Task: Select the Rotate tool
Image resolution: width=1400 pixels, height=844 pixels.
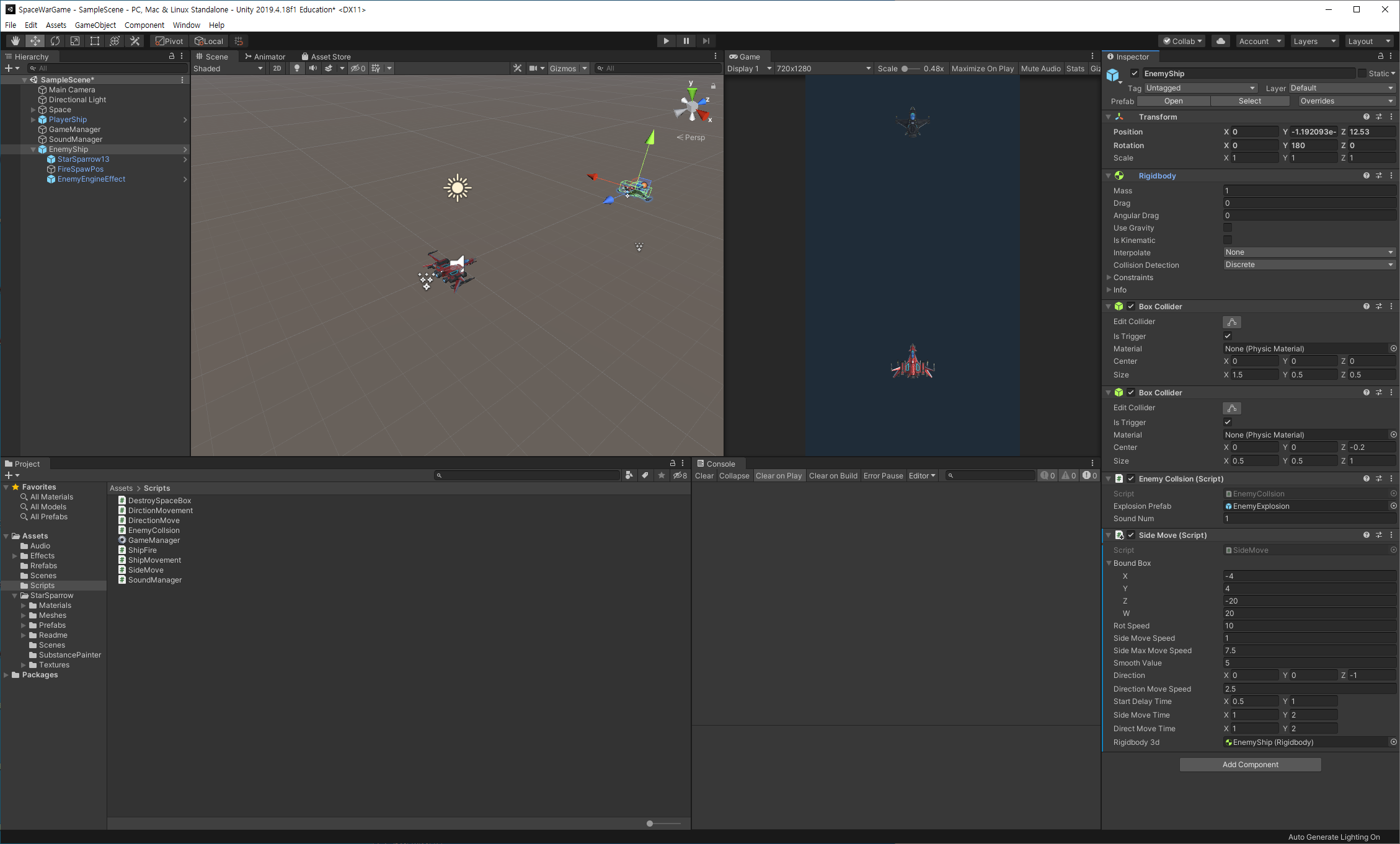Action: click(x=55, y=41)
